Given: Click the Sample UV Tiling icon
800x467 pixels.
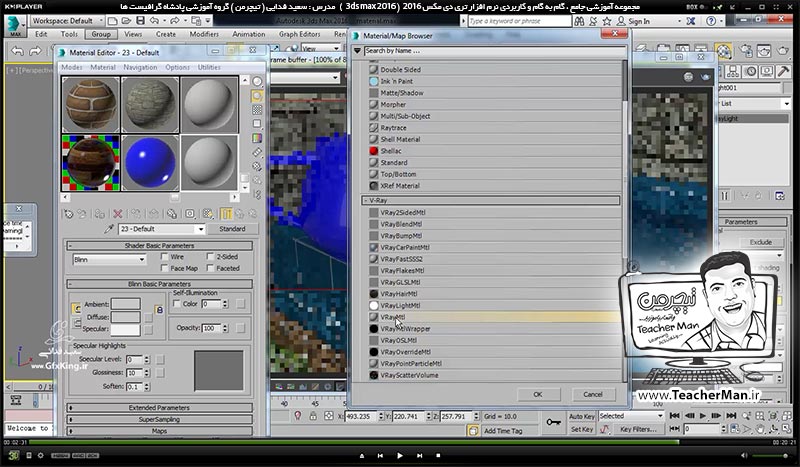Looking at the screenshot, I should pos(257,124).
